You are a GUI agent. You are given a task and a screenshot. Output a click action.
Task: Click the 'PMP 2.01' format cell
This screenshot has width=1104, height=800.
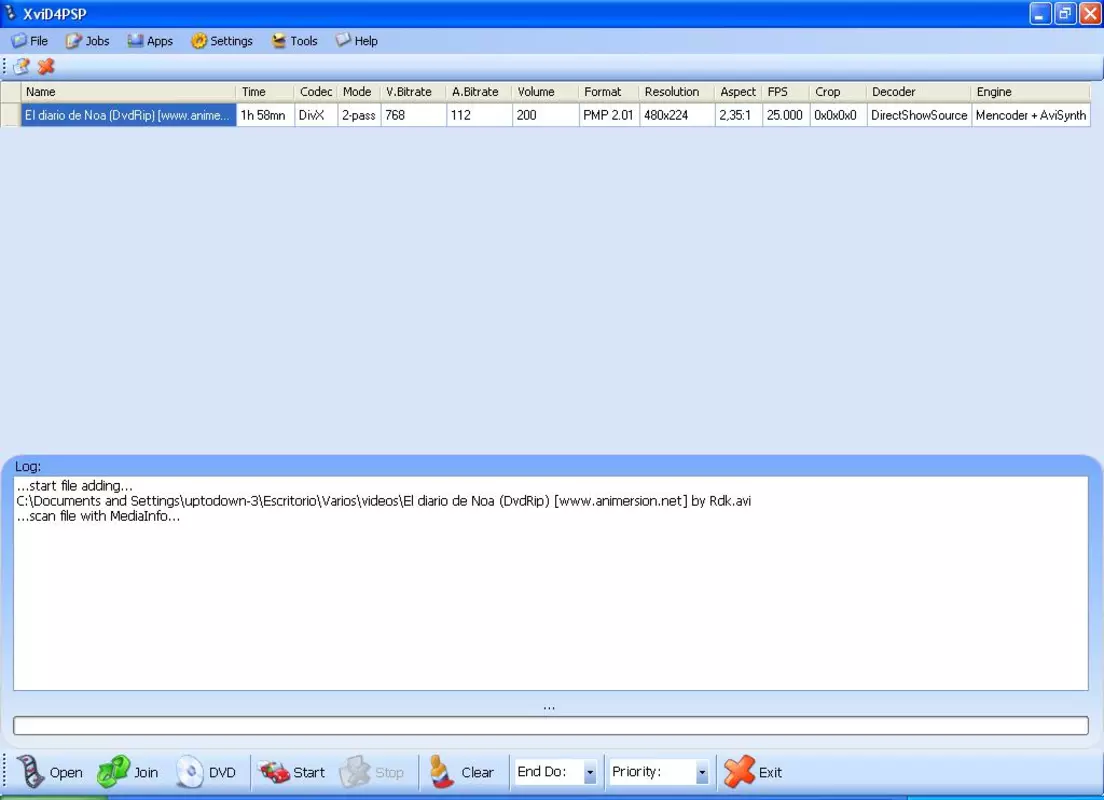[x=609, y=115]
